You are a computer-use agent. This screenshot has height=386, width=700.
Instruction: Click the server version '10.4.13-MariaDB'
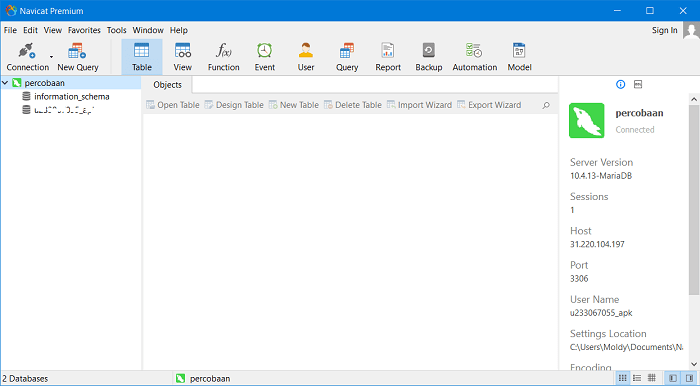coord(601,176)
